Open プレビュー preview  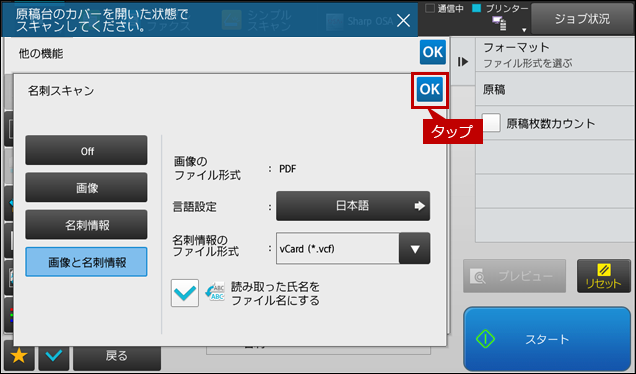pos(514,276)
